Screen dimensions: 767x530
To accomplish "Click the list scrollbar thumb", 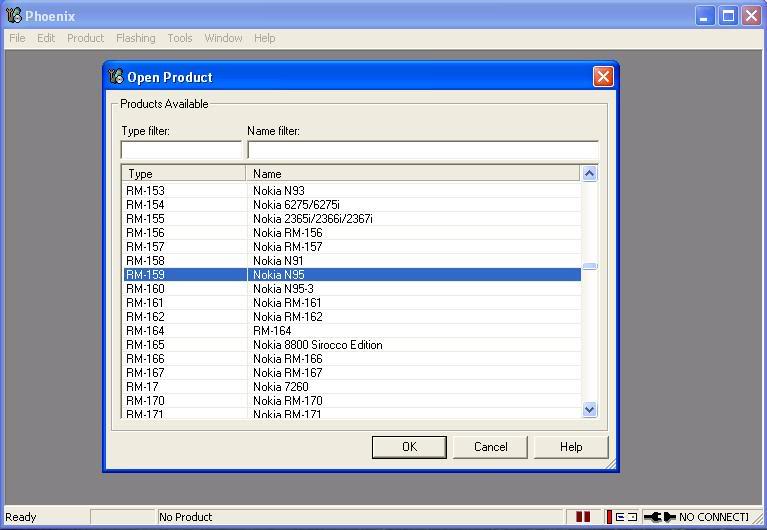I will (589, 266).
